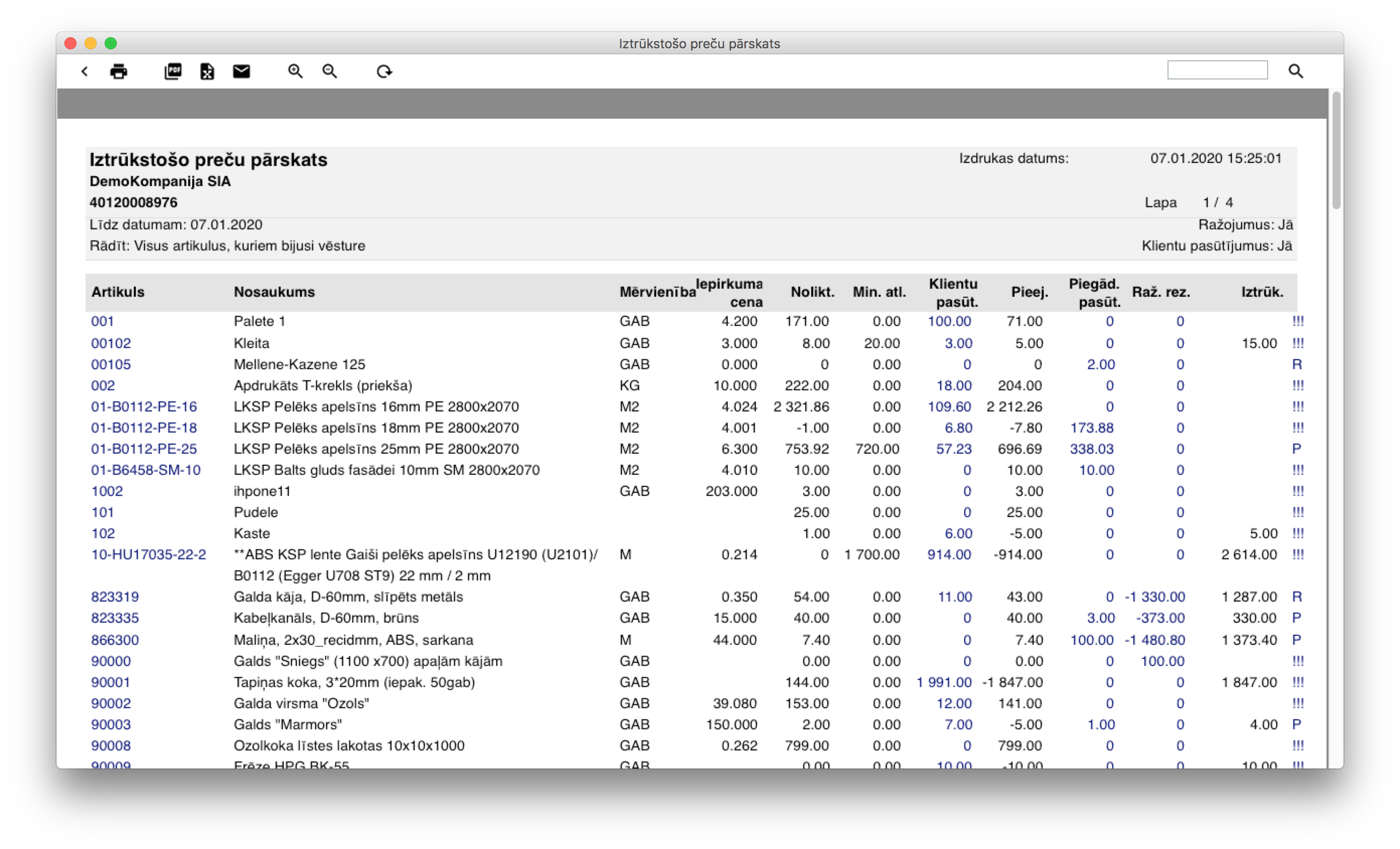Screen dimensions: 1400x849
Task: Click client order value 1 991.00
Action: (x=944, y=682)
